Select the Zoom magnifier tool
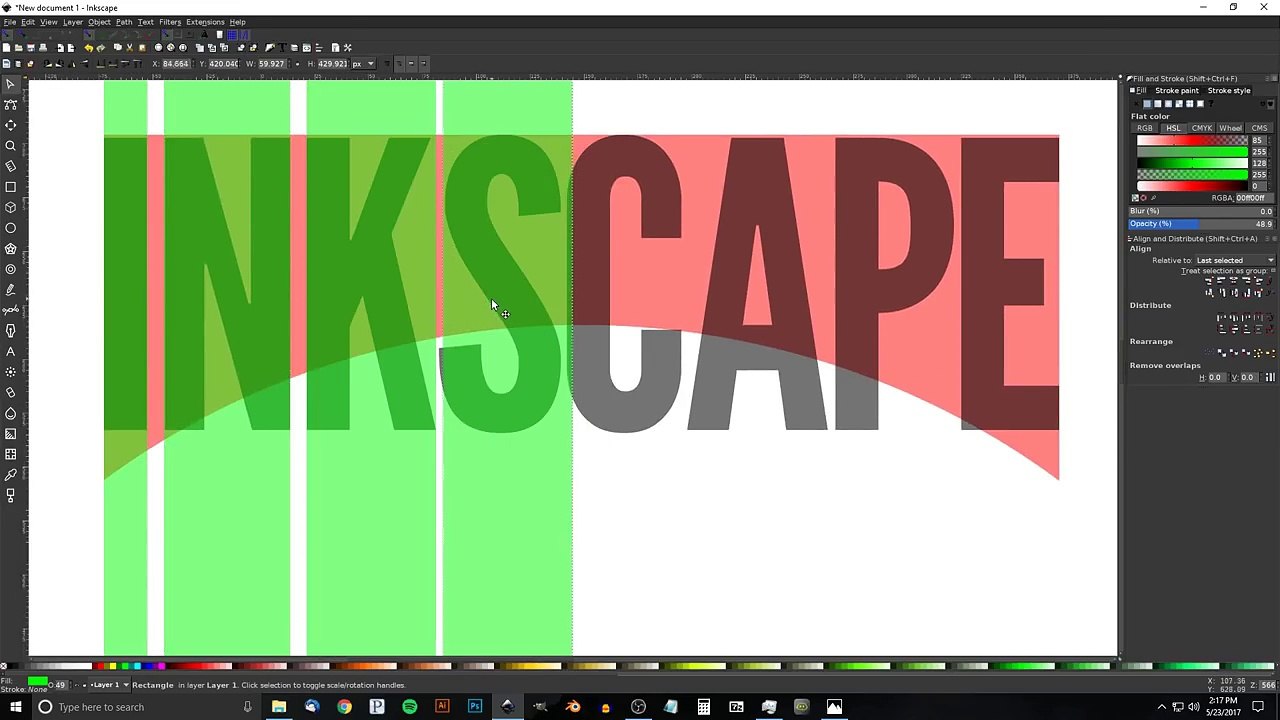The width and height of the screenshot is (1280, 720). (11, 146)
